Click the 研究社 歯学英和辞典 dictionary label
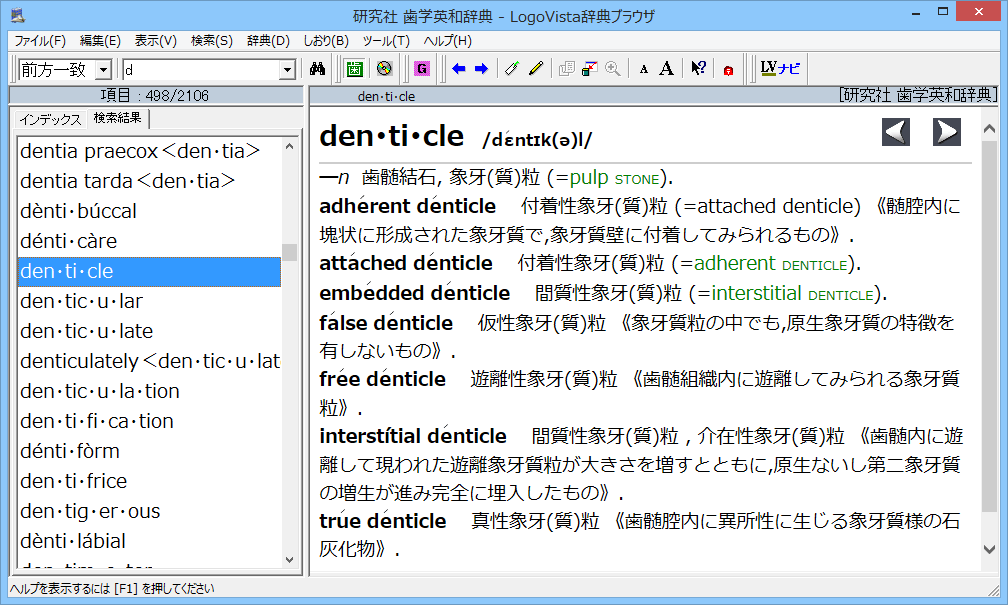Viewport: 1008px width, 605px height. tap(917, 96)
